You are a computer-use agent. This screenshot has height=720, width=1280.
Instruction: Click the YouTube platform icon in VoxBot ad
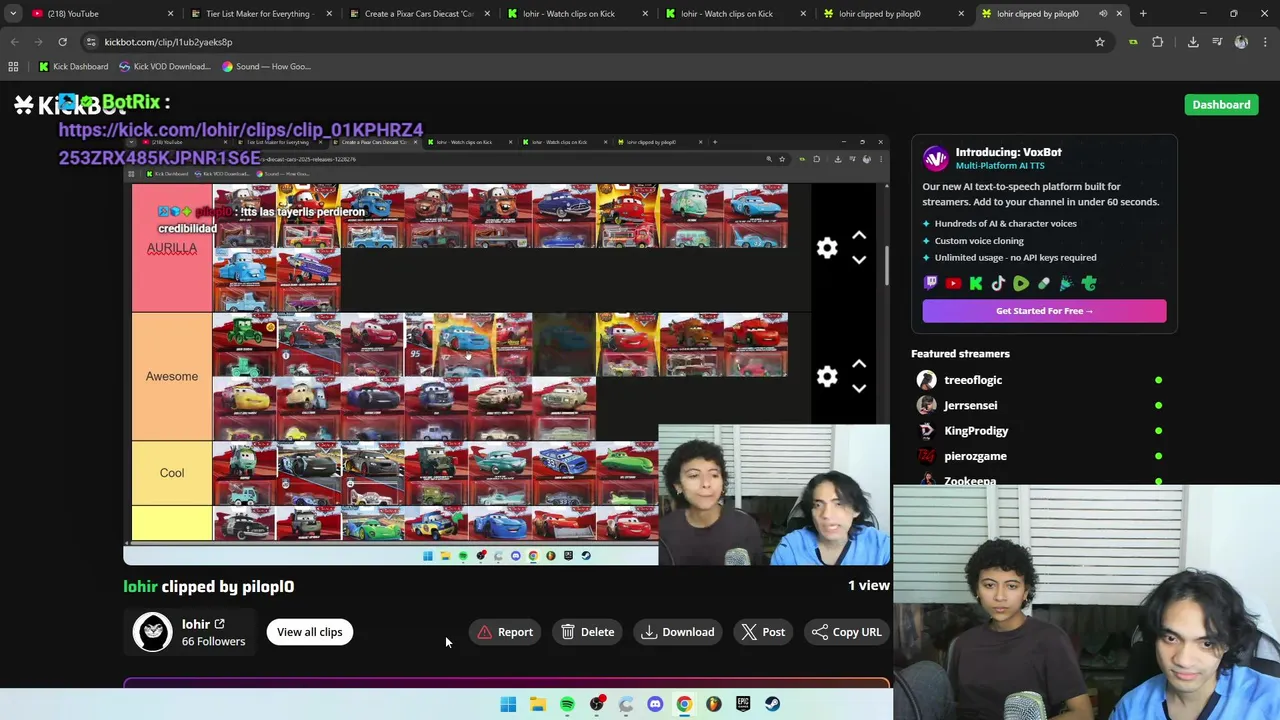(x=953, y=283)
